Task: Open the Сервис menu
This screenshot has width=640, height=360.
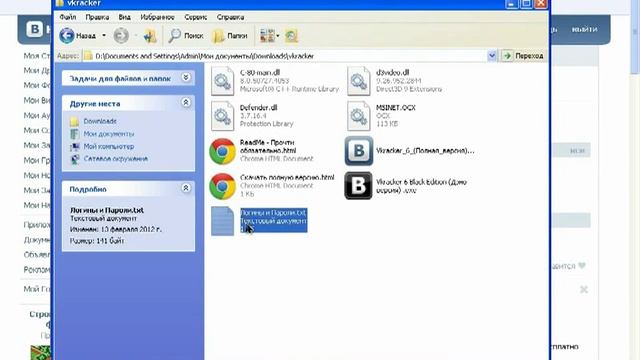Action: coord(196,17)
